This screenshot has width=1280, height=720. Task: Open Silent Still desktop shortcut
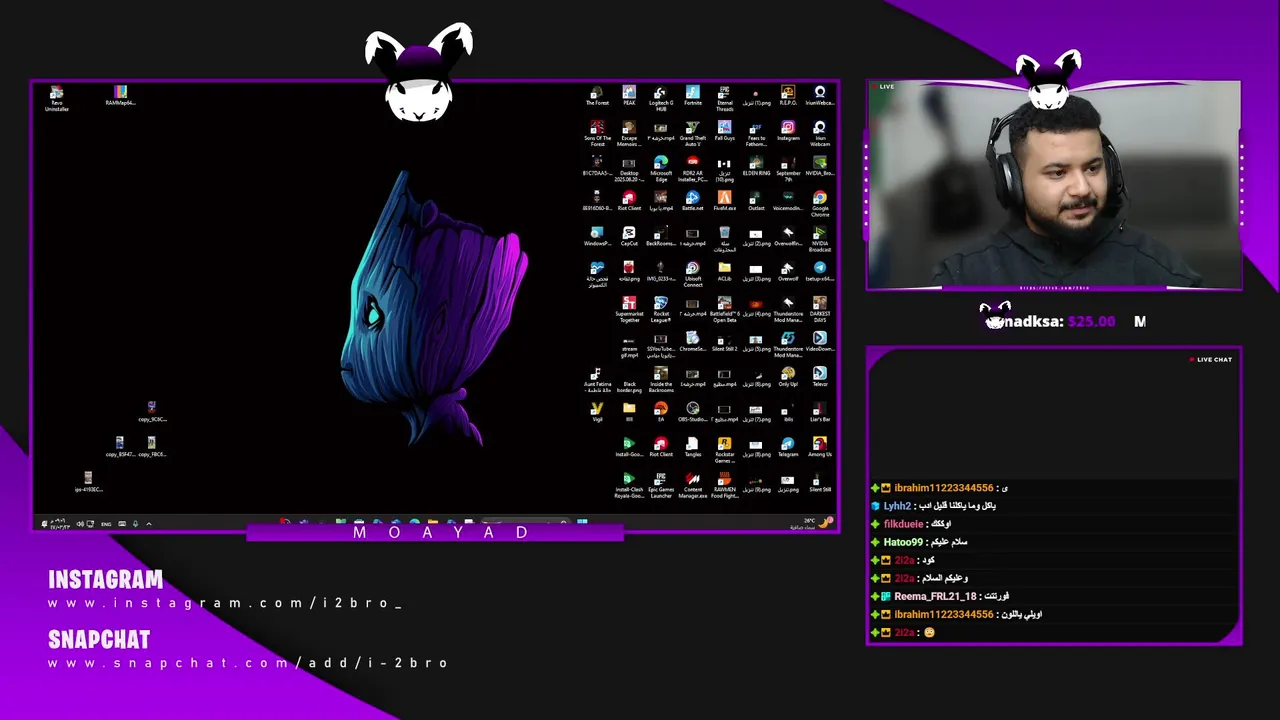click(x=820, y=482)
